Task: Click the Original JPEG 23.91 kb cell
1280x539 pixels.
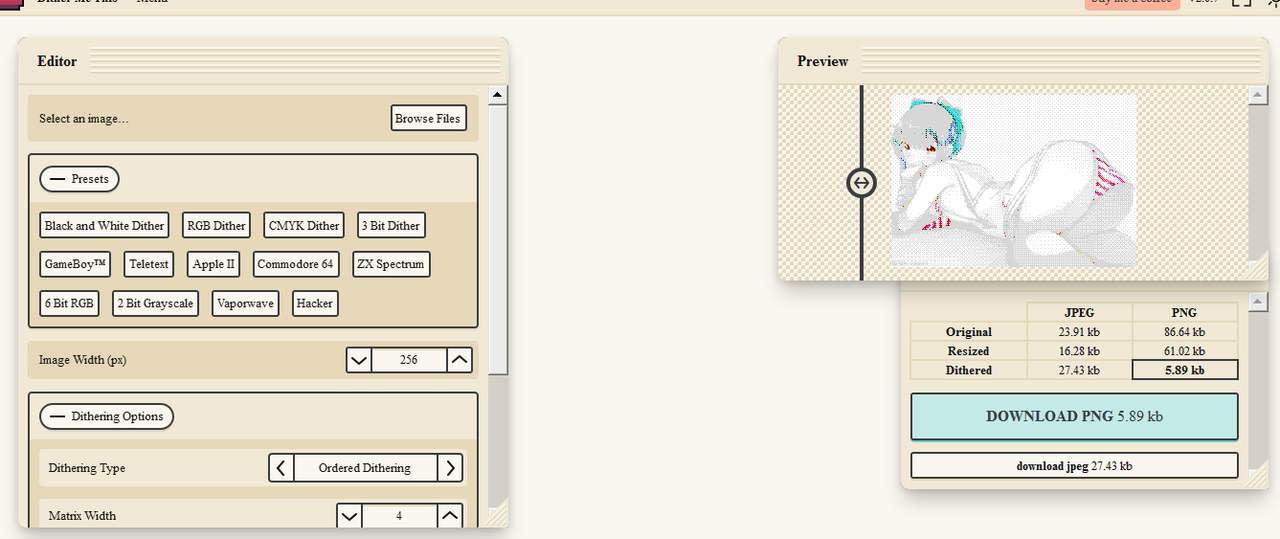Action: [x=1079, y=332]
